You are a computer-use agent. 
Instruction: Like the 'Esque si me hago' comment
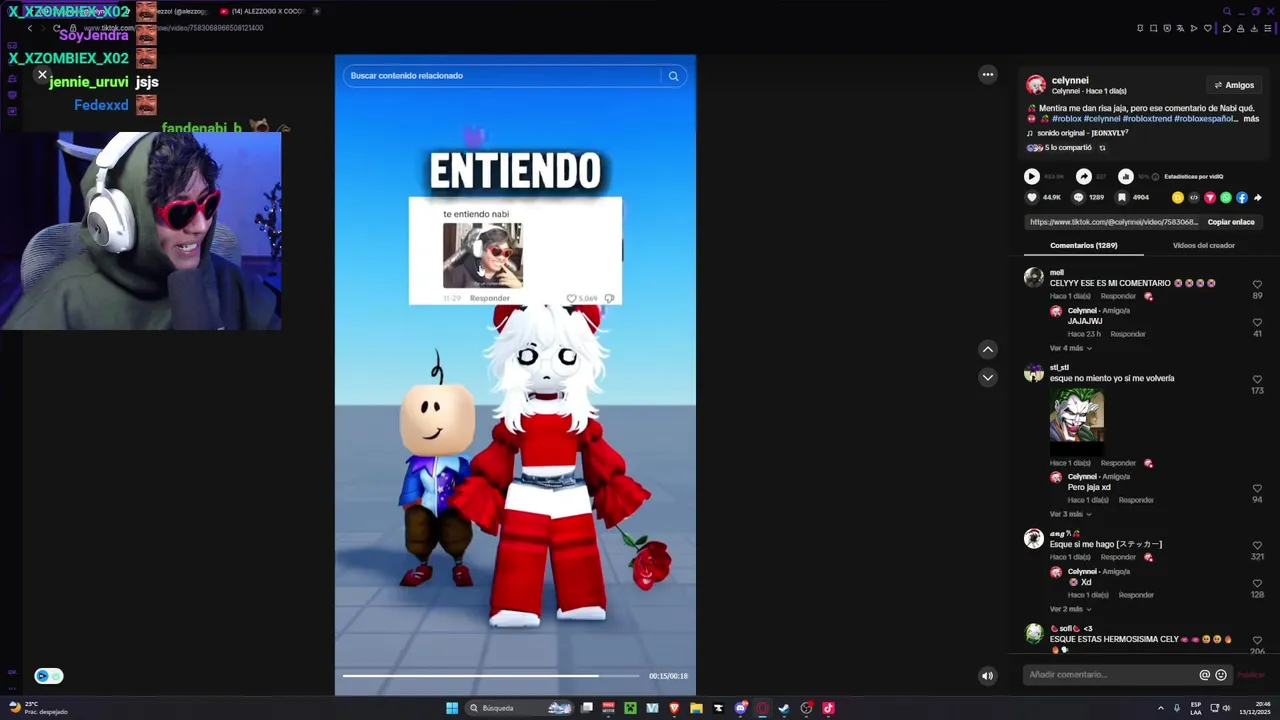point(1257,545)
